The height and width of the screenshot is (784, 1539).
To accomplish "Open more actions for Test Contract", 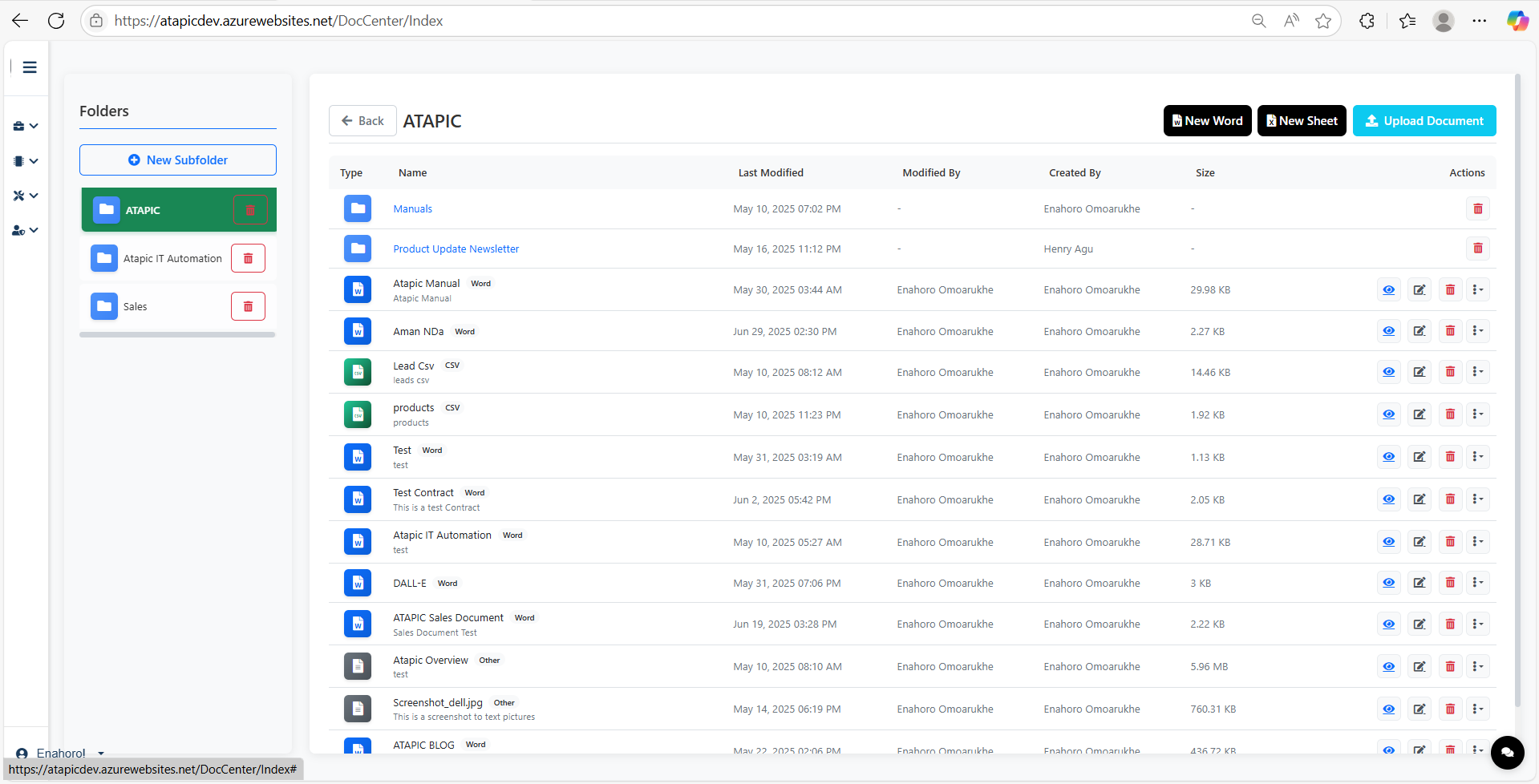I will pyautogui.click(x=1478, y=499).
